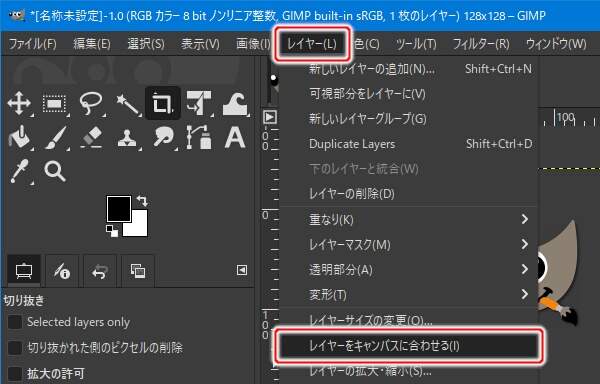Open the background white color swatch
The height and width of the screenshot is (384, 600).
[x=140, y=229]
